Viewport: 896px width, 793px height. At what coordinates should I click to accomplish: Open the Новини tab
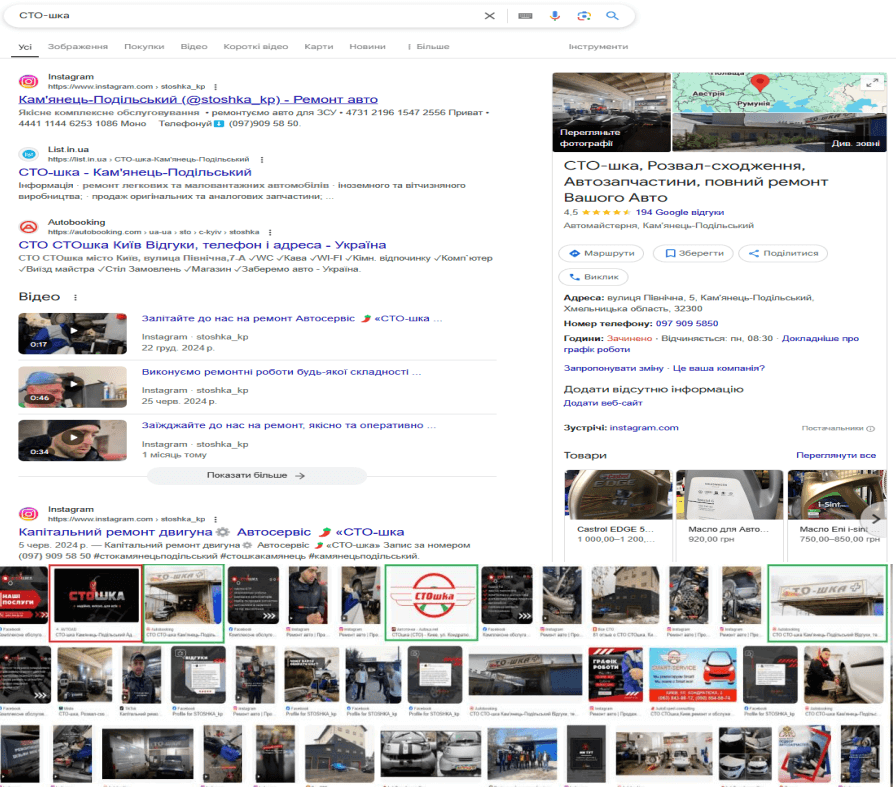tap(367, 47)
